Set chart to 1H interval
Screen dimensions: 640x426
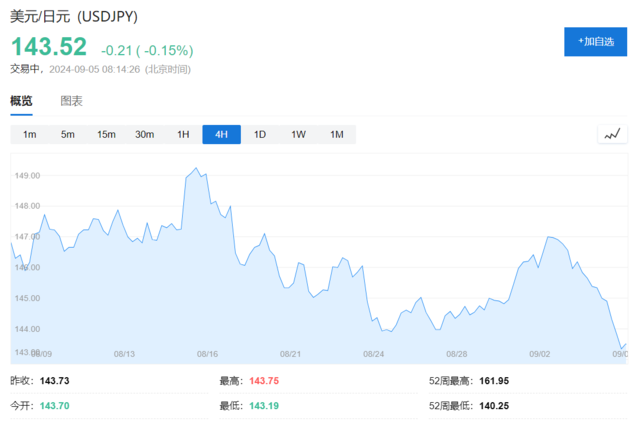[x=183, y=135]
